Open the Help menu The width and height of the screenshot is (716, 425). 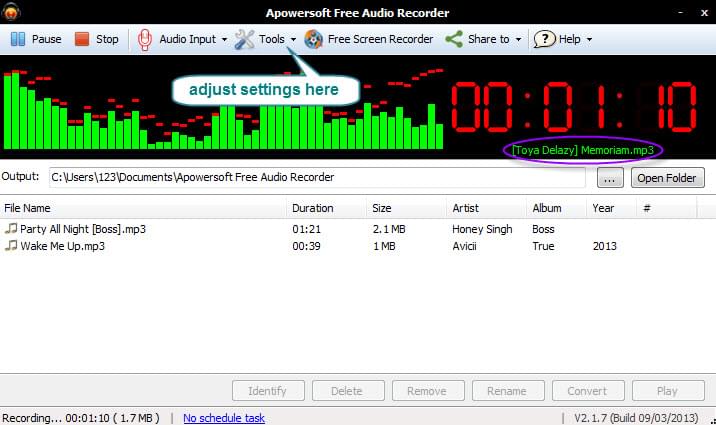click(x=562, y=39)
